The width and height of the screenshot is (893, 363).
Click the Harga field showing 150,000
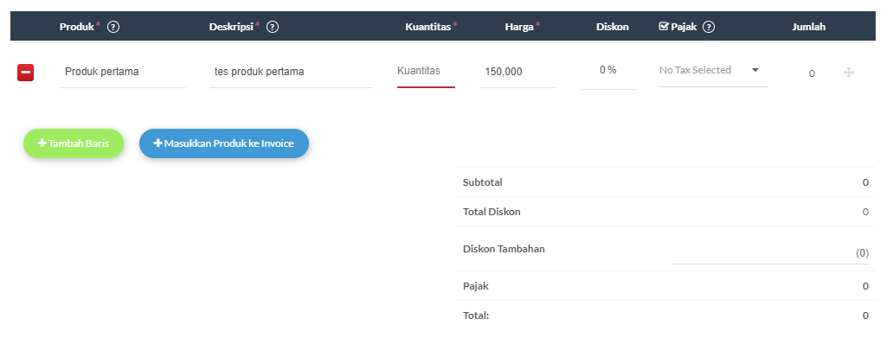(x=517, y=72)
